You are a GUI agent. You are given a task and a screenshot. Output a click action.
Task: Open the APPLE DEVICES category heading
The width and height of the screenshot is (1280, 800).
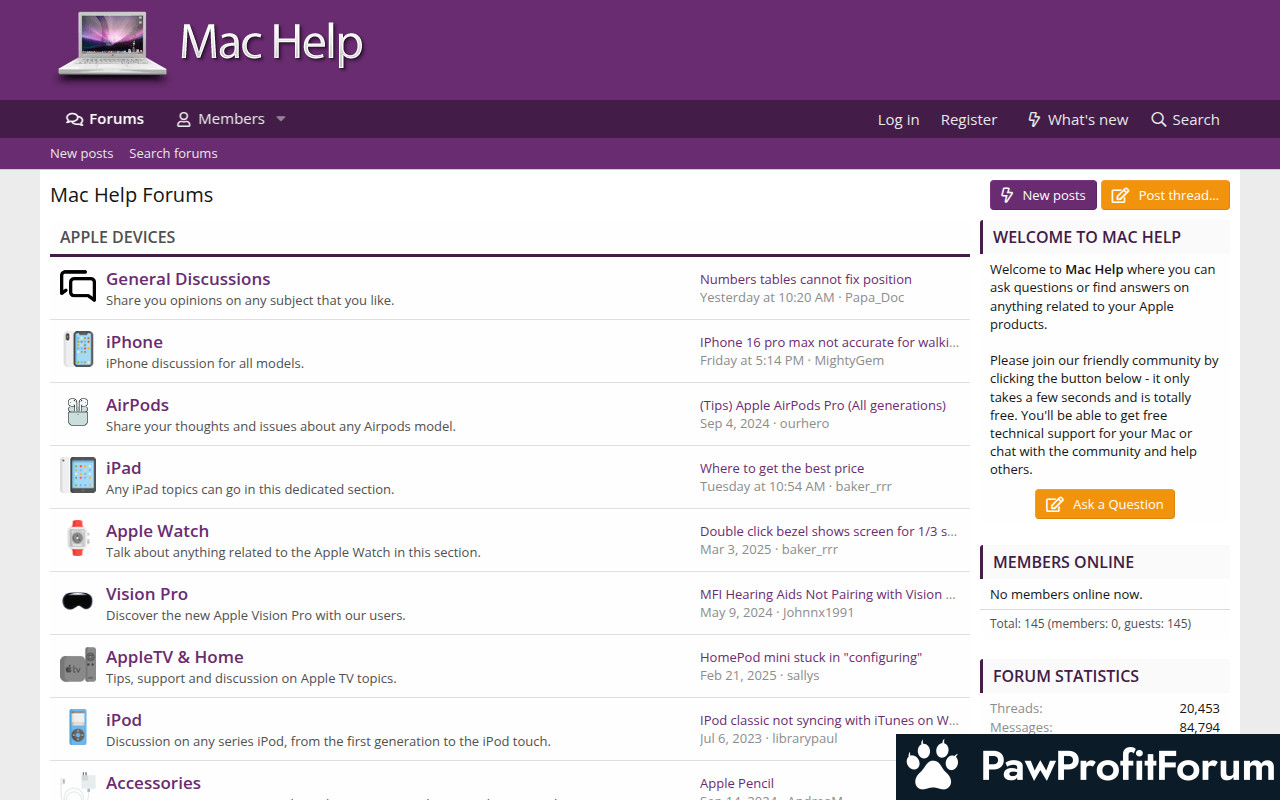click(x=118, y=237)
